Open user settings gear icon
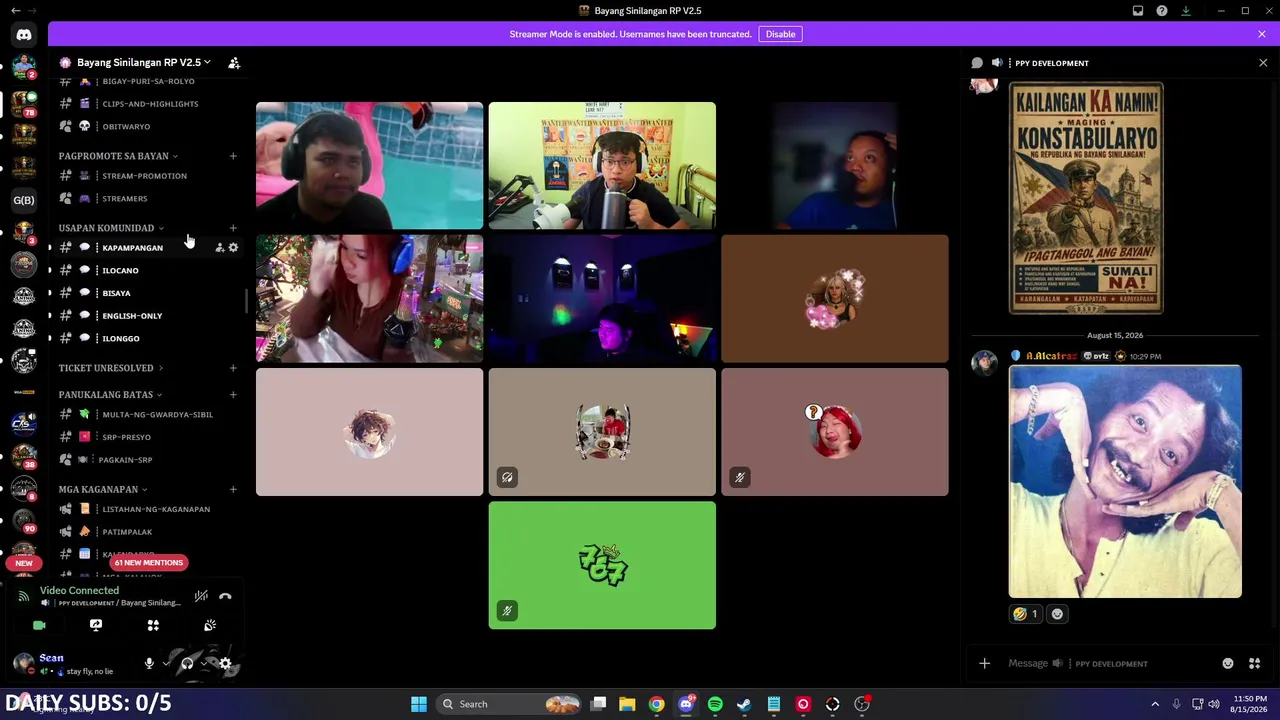 pyautogui.click(x=226, y=663)
